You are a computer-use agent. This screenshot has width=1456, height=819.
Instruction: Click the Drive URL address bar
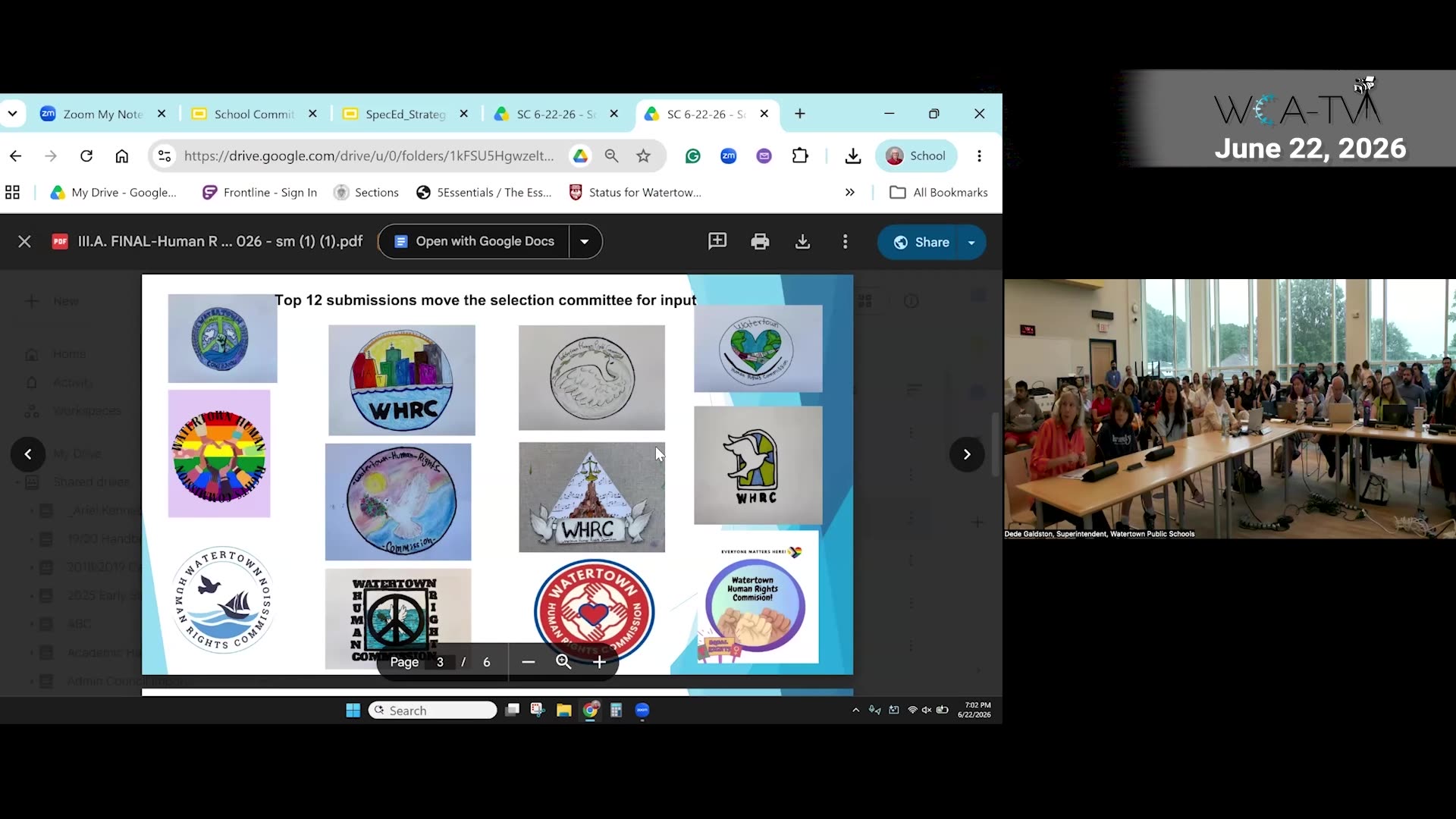tap(369, 155)
